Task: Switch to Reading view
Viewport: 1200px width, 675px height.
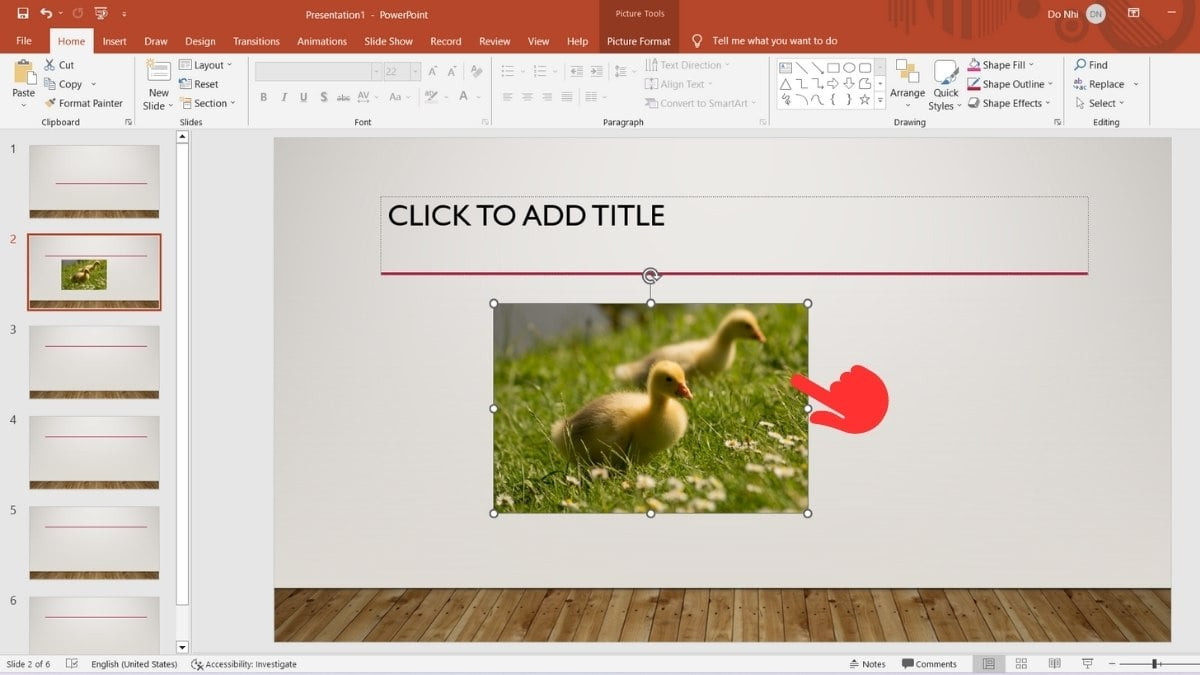Action: point(1054,664)
